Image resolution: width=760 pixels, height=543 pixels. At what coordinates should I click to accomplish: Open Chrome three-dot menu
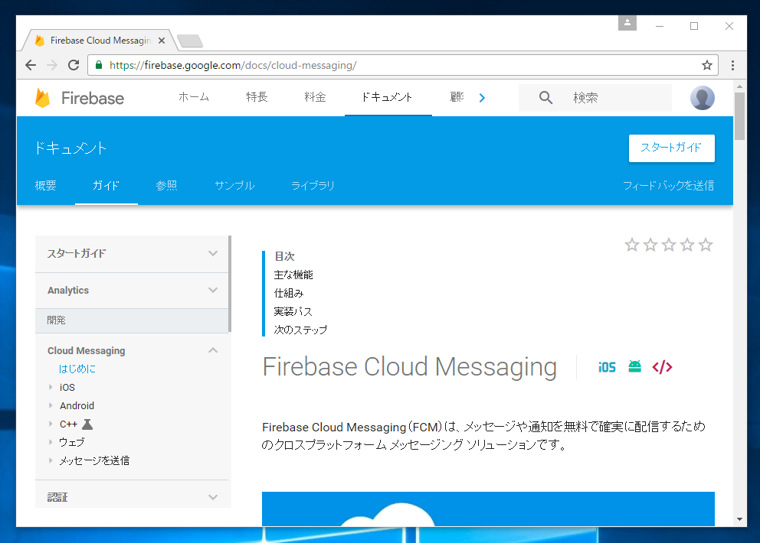click(x=732, y=65)
